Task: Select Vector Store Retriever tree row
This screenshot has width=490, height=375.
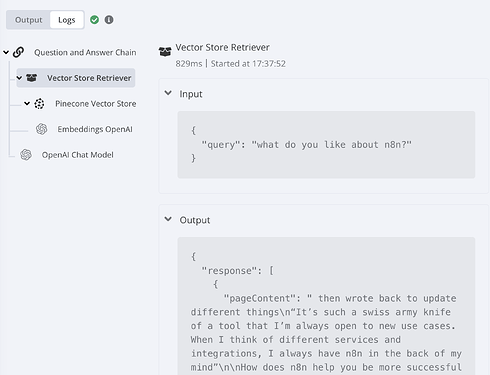Action: point(76,78)
